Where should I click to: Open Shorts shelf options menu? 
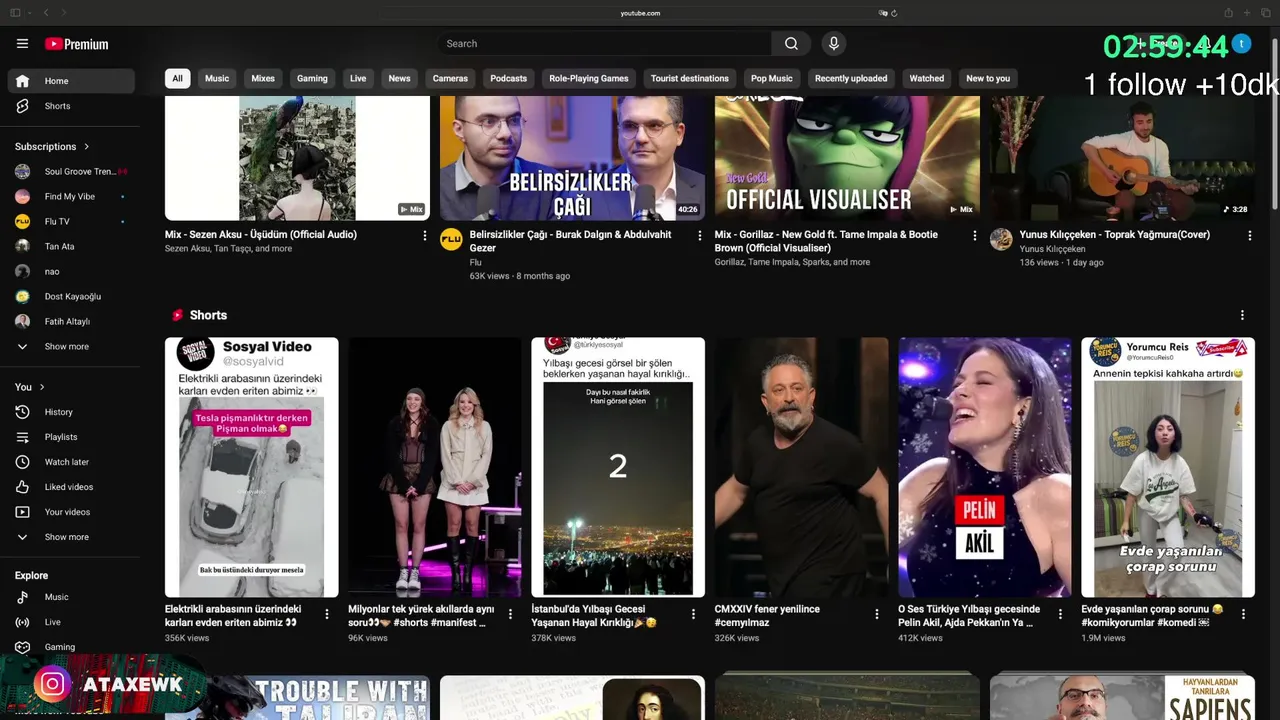point(1242,315)
